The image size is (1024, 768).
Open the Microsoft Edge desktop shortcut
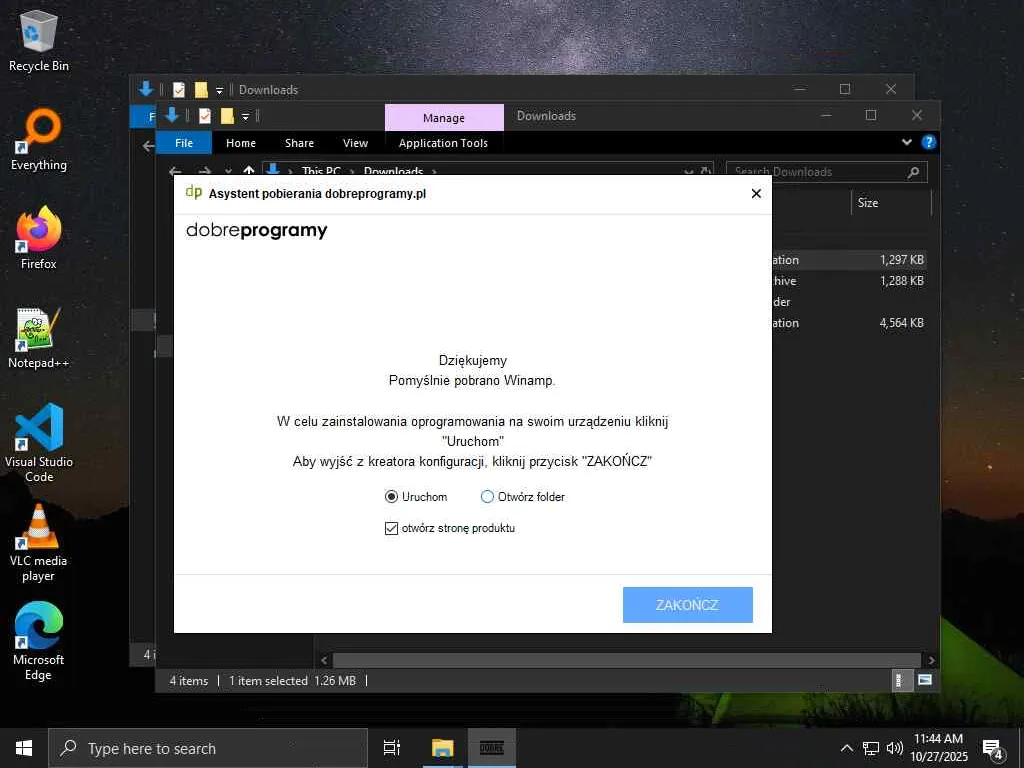(x=39, y=641)
